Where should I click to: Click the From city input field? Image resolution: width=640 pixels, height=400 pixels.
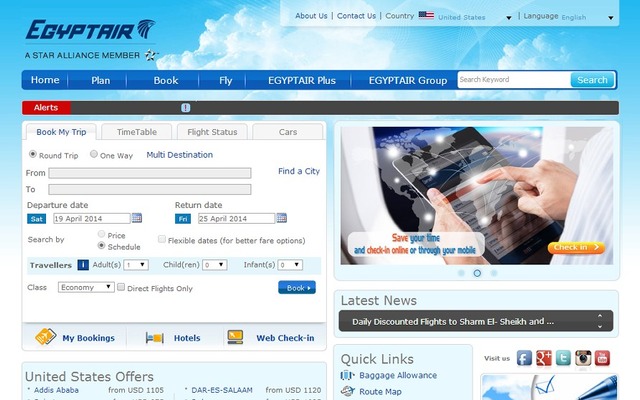click(x=150, y=173)
